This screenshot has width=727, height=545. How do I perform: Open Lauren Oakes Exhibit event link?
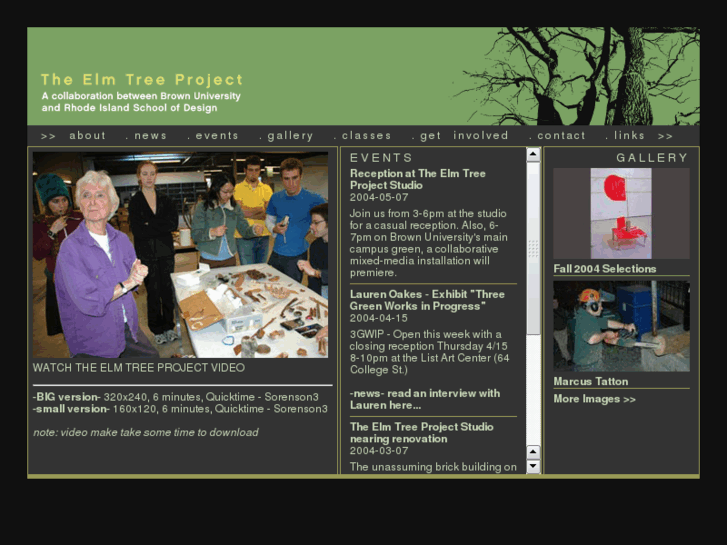pyautogui.click(x=427, y=300)
